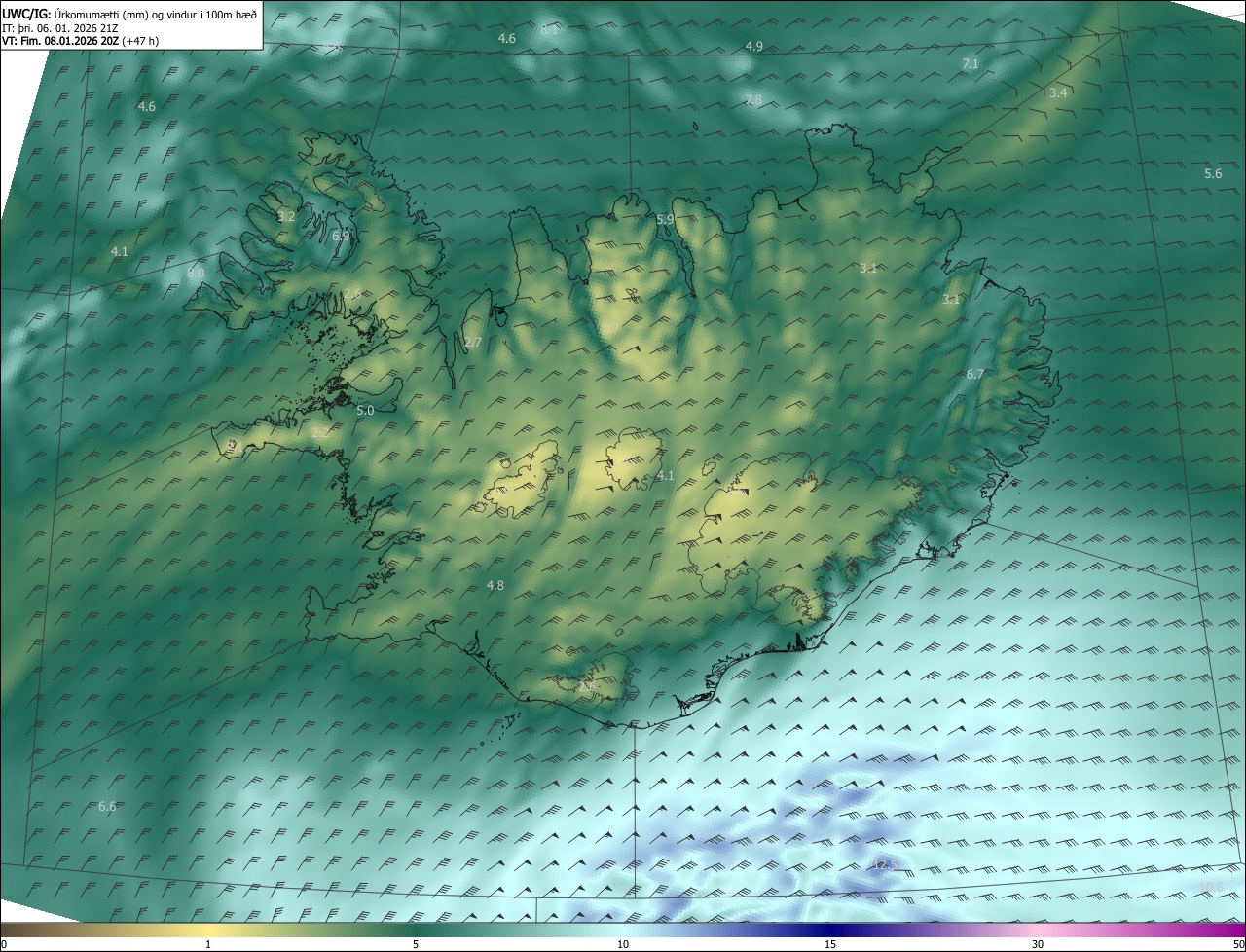Click the 8.1 precipitation value label
The image size is (1246, 952).
pyautogui.click(x=550, y=30)
